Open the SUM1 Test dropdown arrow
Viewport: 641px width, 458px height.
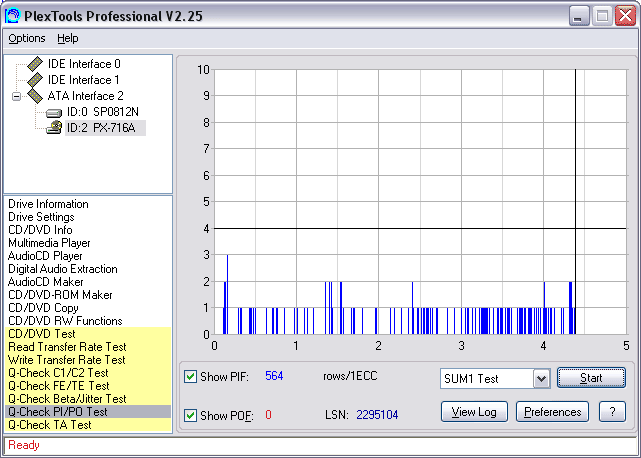tap(541, 379)
